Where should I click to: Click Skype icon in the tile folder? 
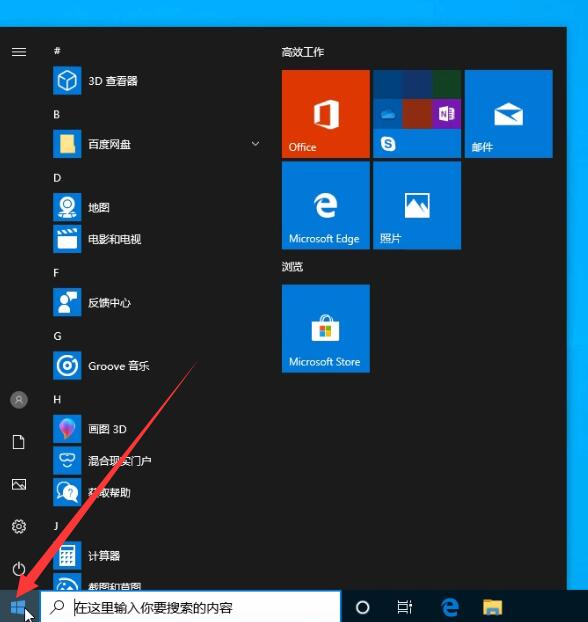click(x=388, y=143)
